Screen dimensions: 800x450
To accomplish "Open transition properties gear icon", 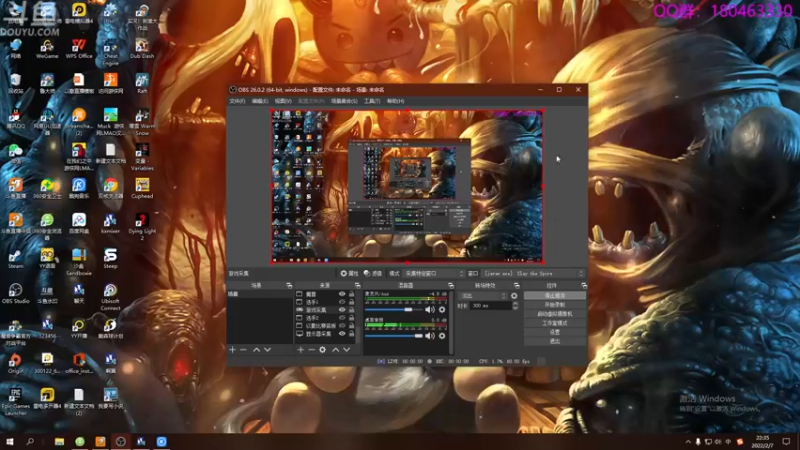I will coord(514,296).
